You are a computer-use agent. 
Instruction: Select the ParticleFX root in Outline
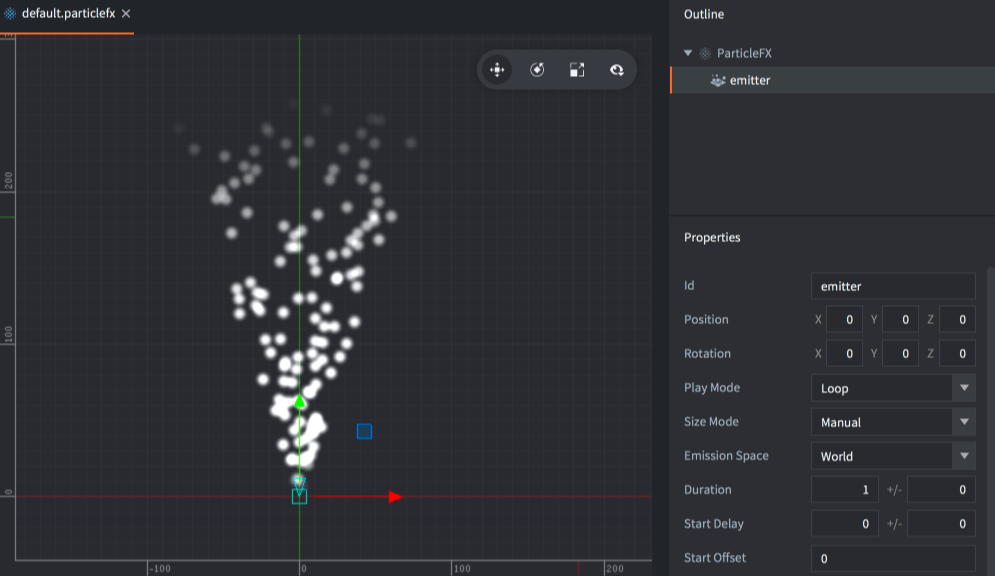pos(743,54)
